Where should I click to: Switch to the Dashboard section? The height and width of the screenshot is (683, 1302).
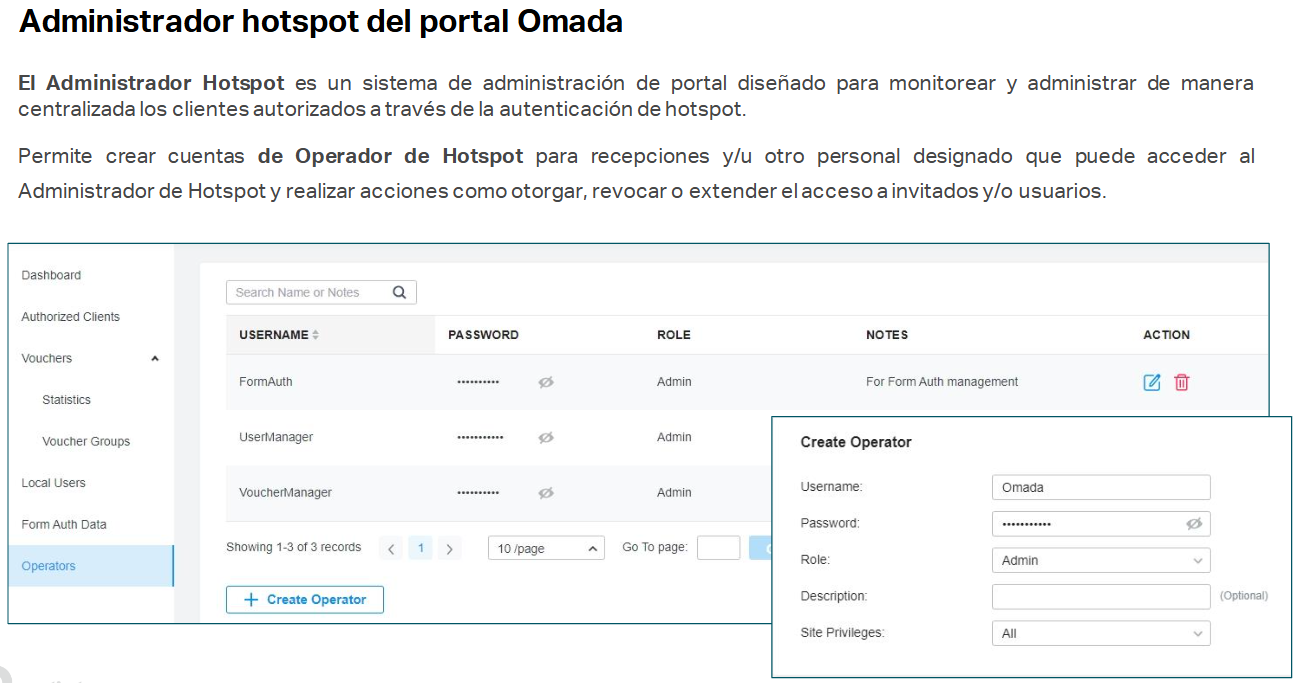click(51, 274)
